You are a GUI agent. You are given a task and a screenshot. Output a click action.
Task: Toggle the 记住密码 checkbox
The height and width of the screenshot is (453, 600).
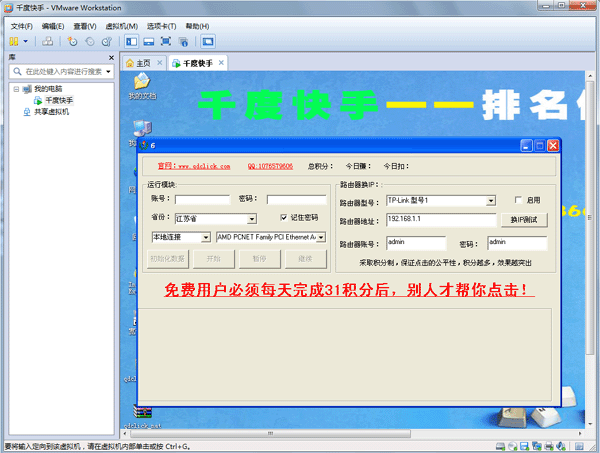(x=284, y=217)
